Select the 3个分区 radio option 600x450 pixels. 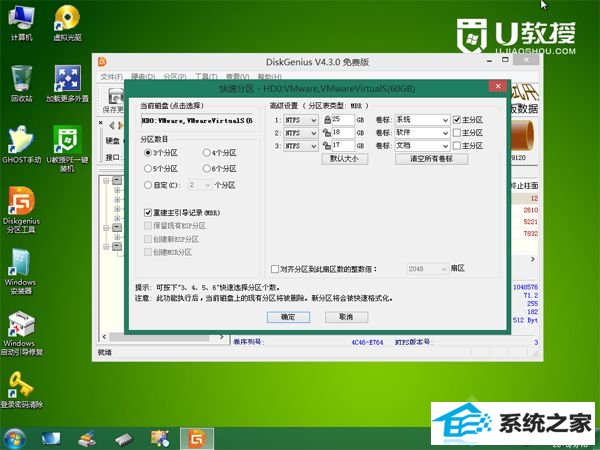pos(161,153)
